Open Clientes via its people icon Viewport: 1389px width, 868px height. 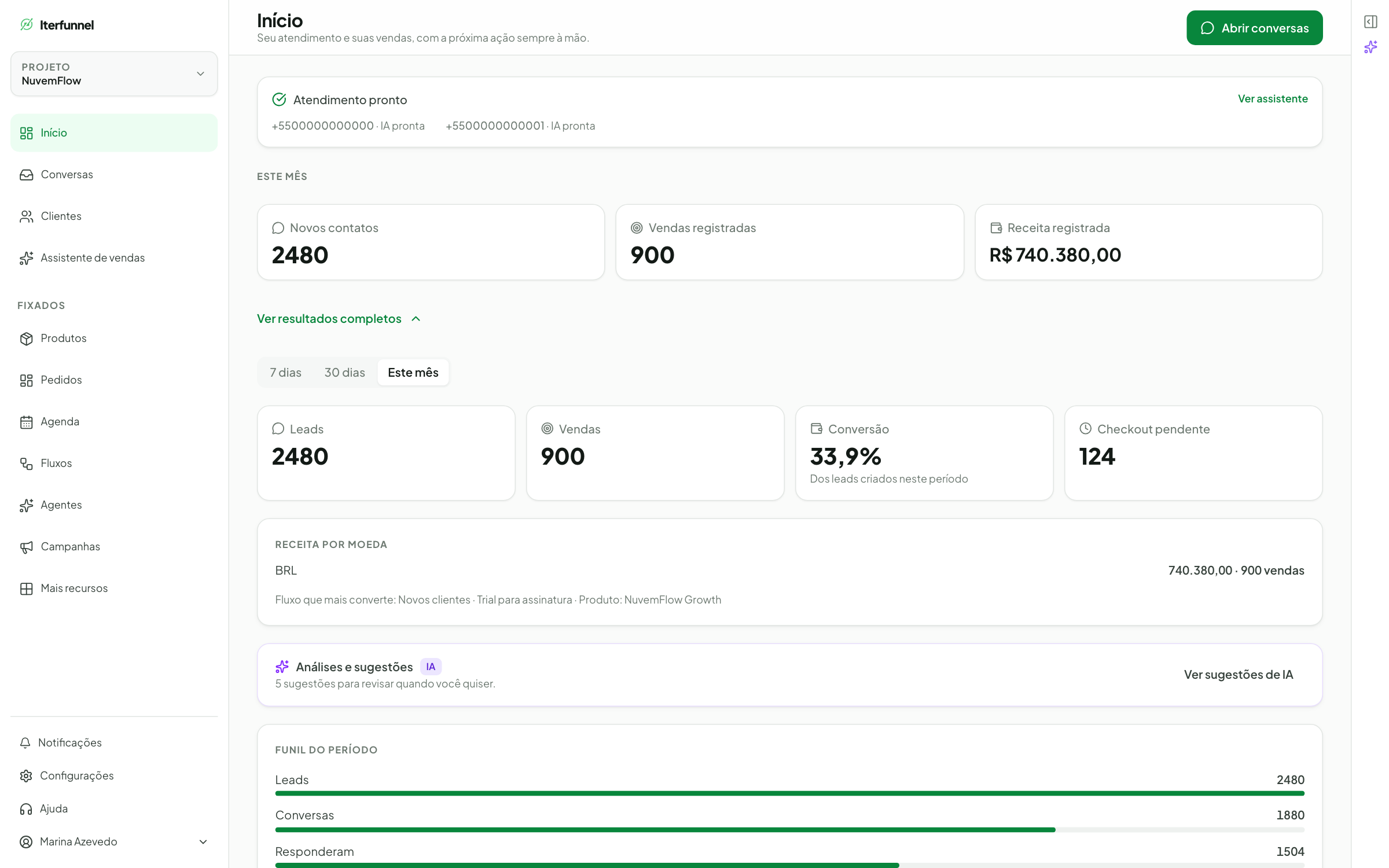point(26,216)
